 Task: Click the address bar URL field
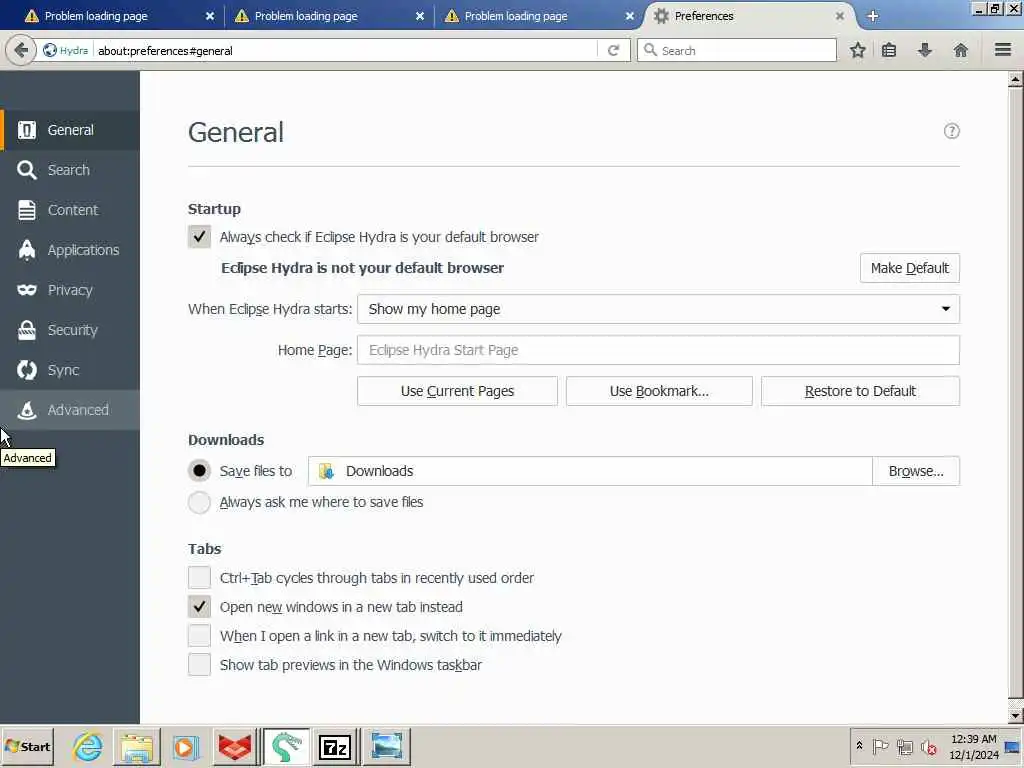346,50
